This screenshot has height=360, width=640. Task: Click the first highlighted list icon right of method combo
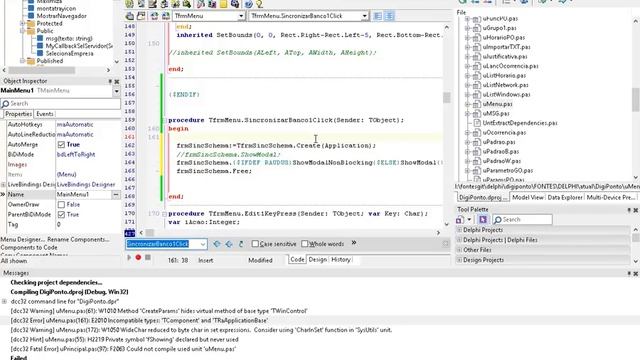pyautogui.click(x=378, y=16)
